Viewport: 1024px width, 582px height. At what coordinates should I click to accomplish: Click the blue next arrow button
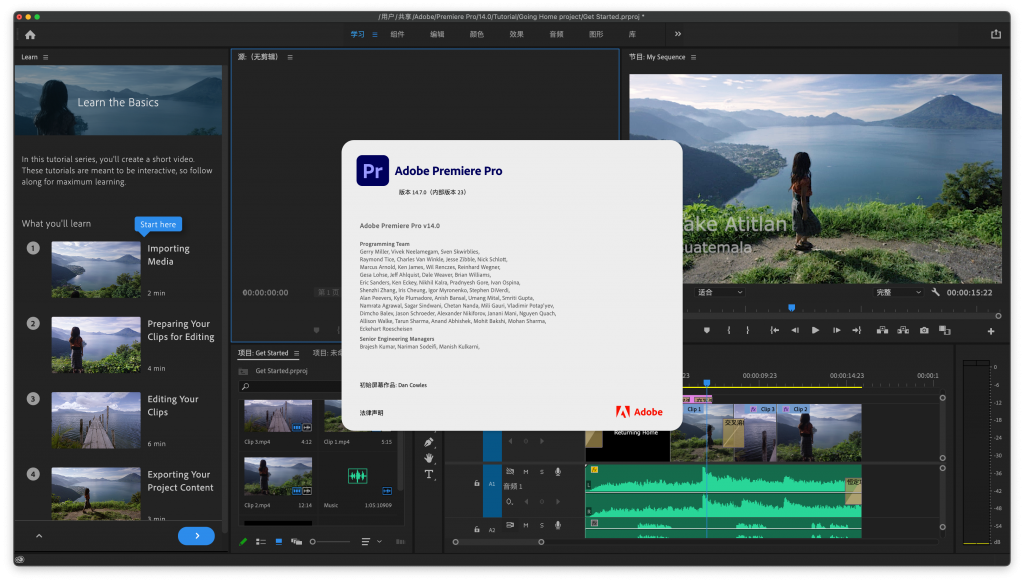[x=196, y=536]
